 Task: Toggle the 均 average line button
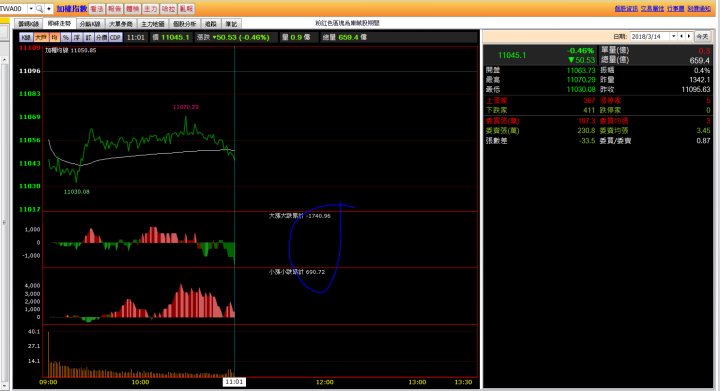[x=54, y=38]
